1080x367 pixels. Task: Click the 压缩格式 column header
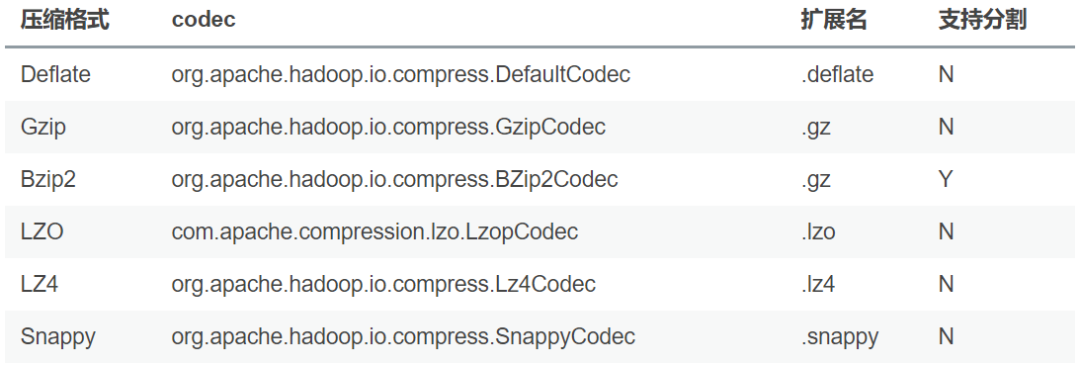click(65, 20)
